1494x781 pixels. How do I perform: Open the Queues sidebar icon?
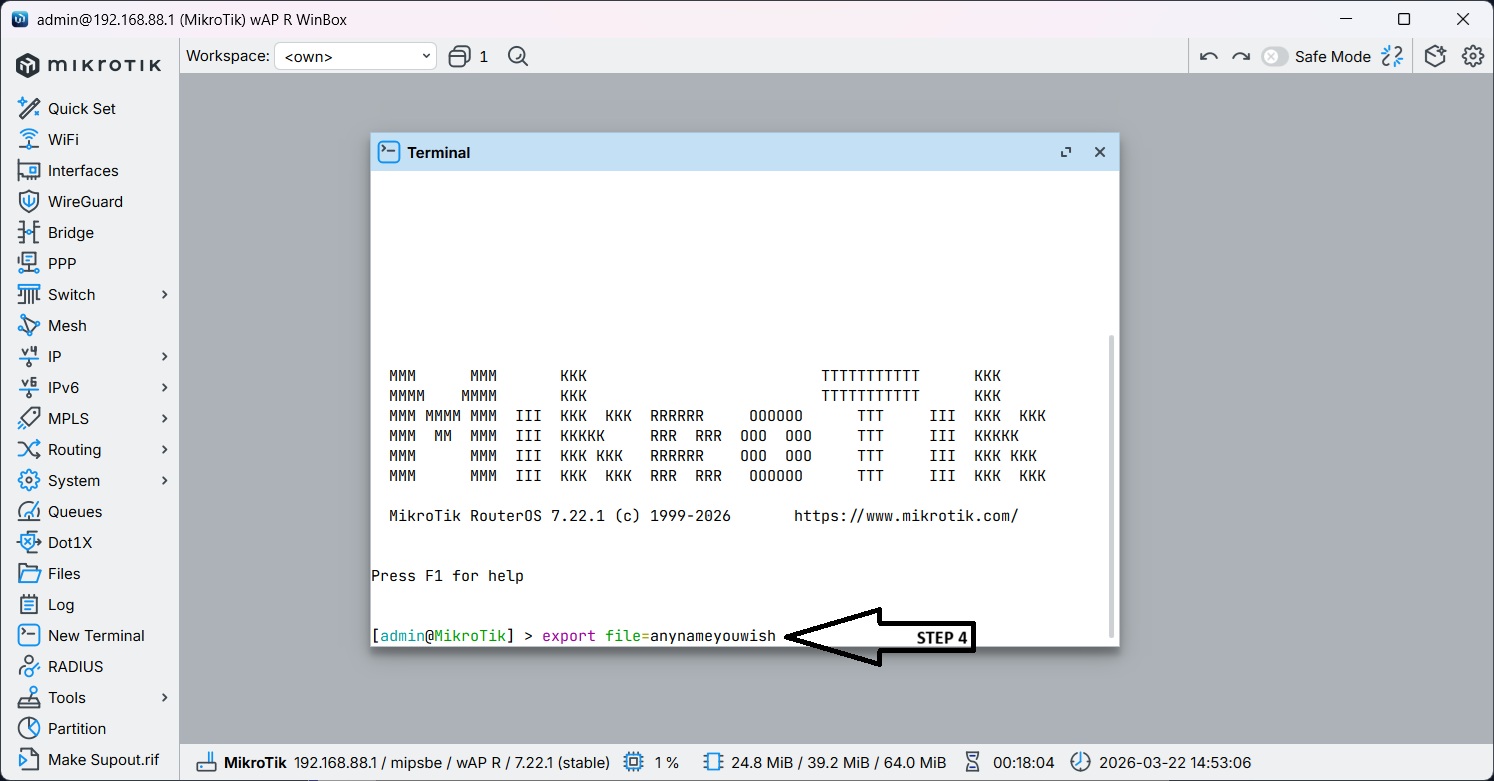point(29,511)
